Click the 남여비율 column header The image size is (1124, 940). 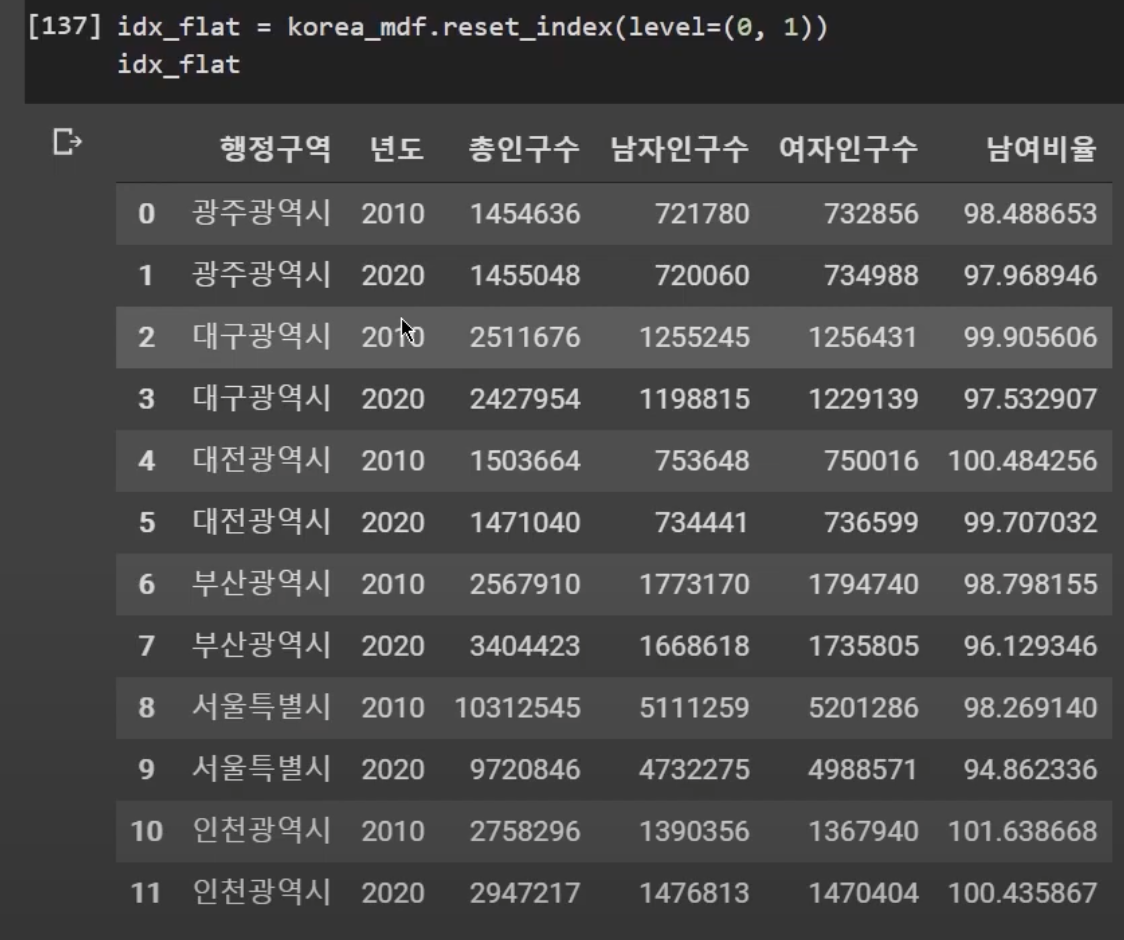(x=1041, y=149)
